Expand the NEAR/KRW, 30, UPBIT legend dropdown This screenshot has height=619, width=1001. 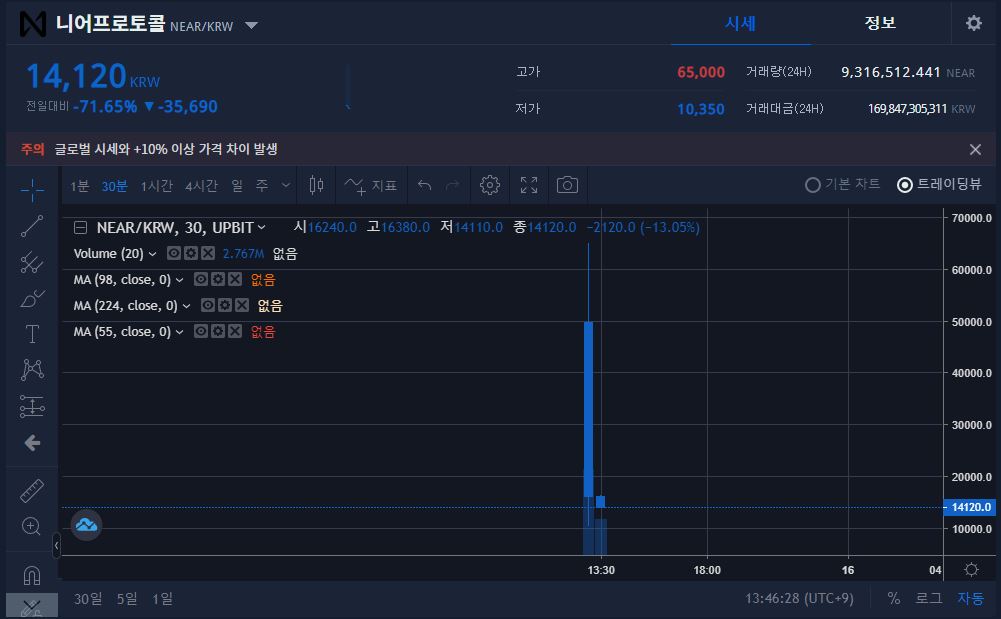(x=262, y=228)
